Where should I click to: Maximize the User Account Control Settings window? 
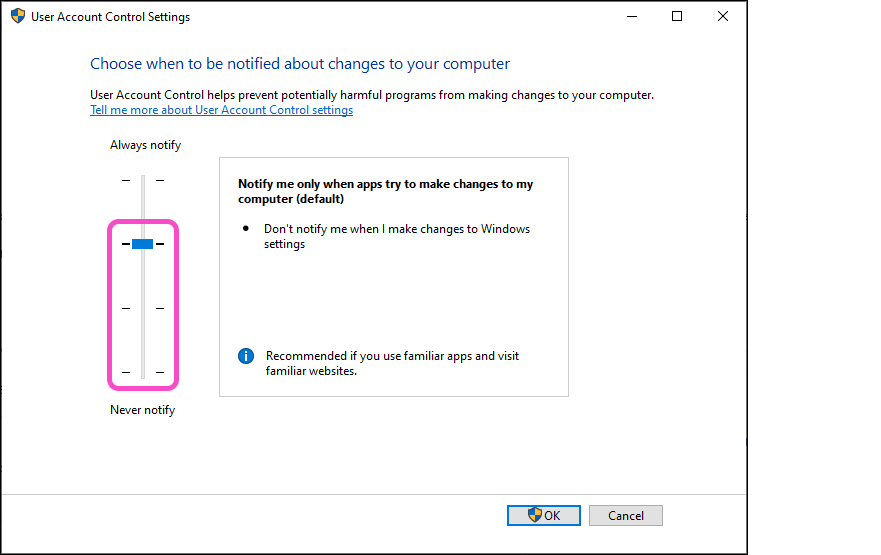pyautogui.click(x=677, y=17)
